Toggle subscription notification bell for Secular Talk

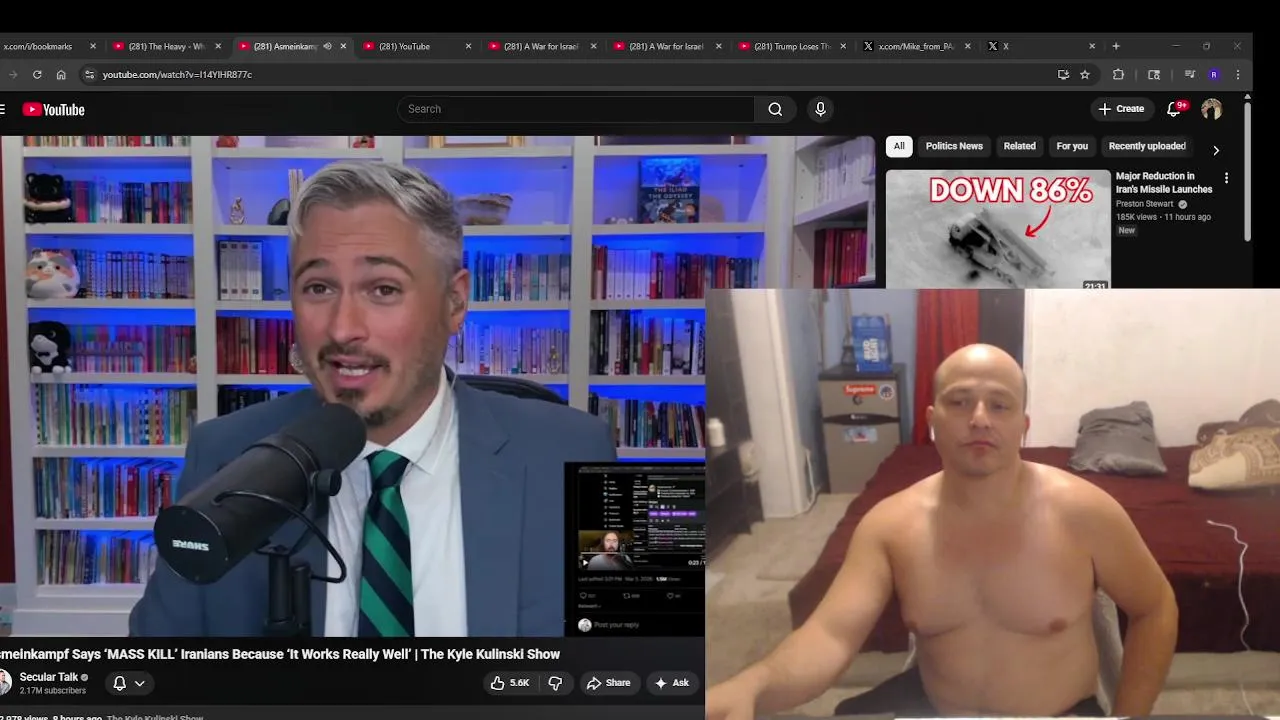[119, 683]
